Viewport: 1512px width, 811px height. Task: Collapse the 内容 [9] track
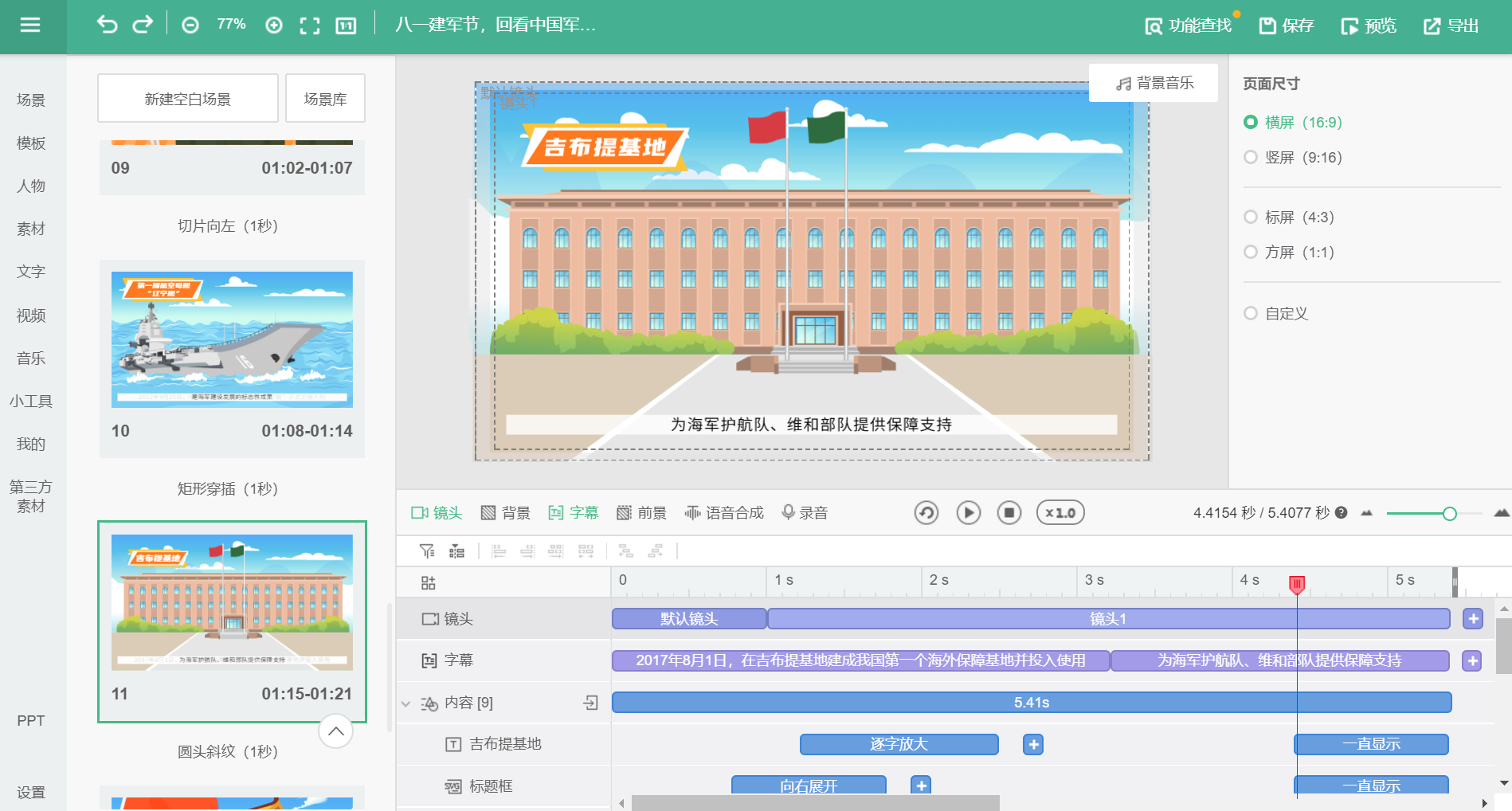coord(405,703)
